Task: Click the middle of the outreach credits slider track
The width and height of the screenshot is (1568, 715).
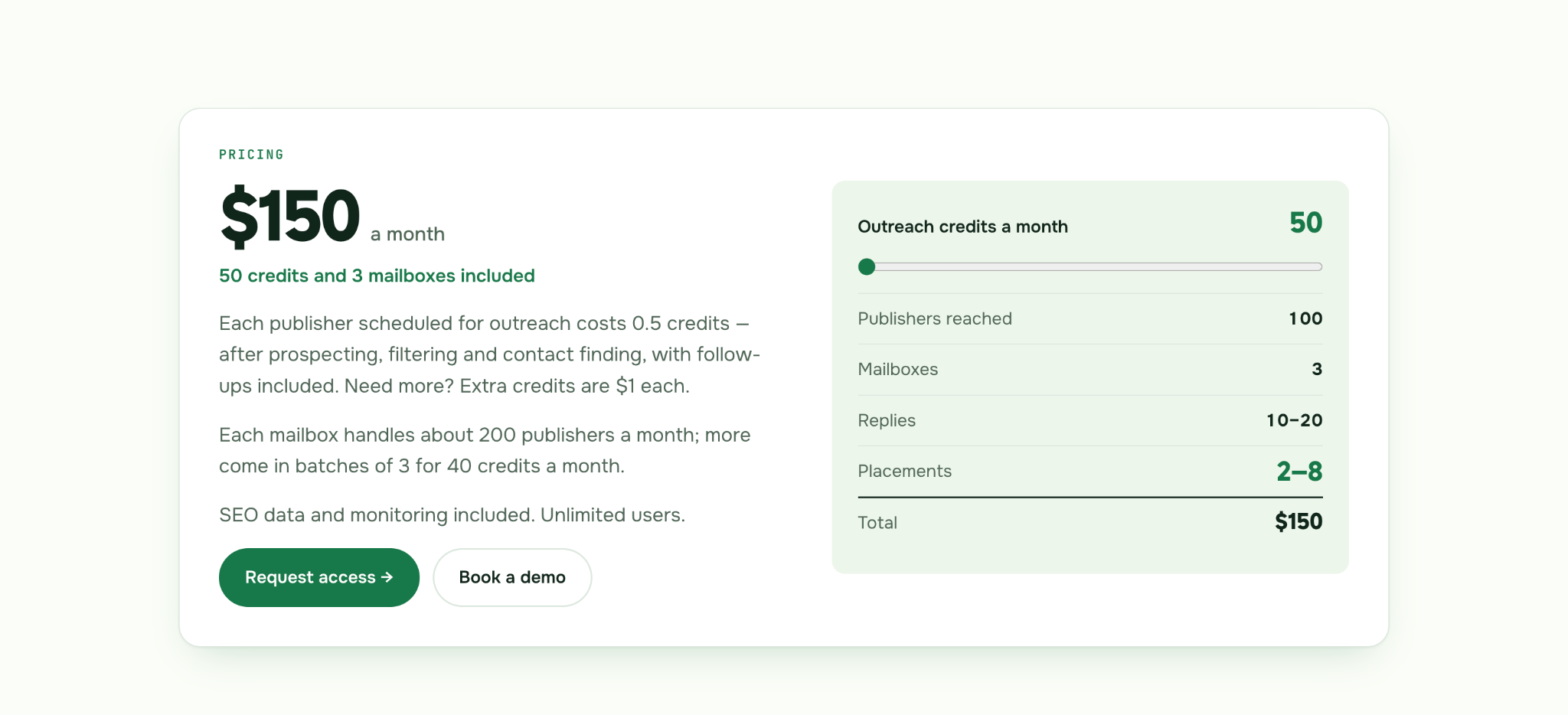Action: [x=1090, y=266]
